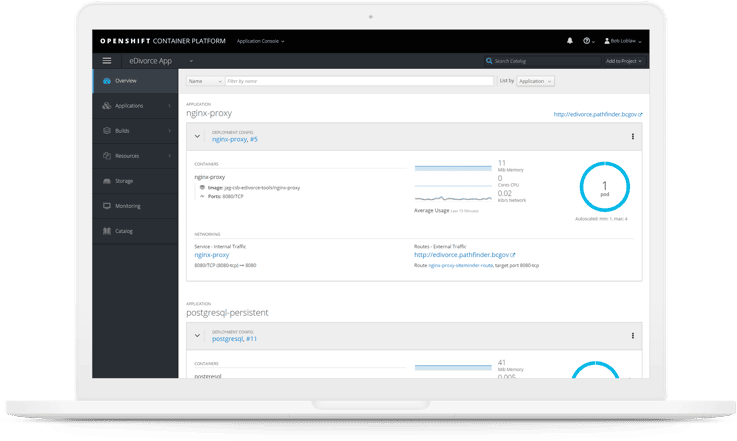Image resolution: width=737 pixels, height=441 pixels.
Task: Click the Builds layers icon
Action: (107, 131)
